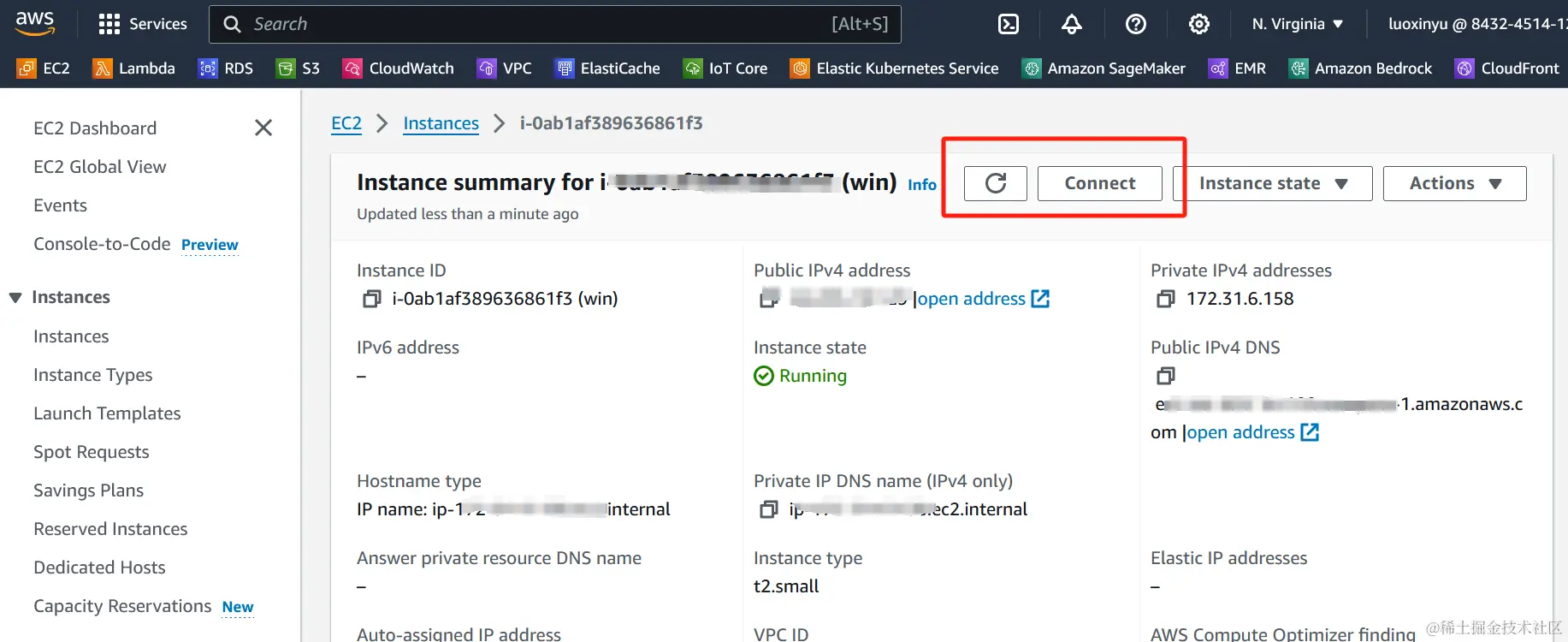This screenshot has height=642, width=1568.
Task: Copy the private IPv4 address 172.31.6.158
Action: tap(1165, 299)
